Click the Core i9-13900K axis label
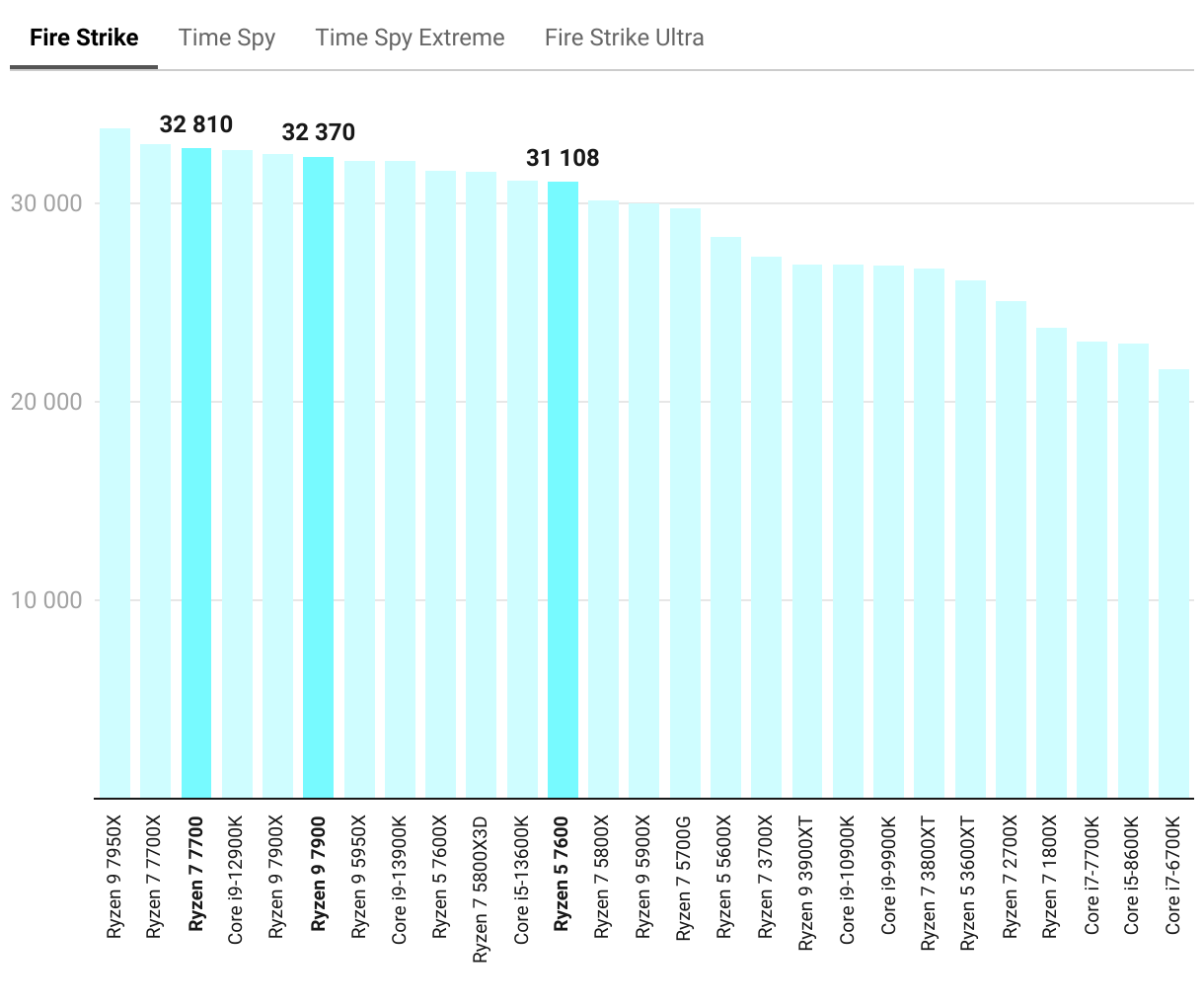 pyautogui.click(x=400, y=879)
